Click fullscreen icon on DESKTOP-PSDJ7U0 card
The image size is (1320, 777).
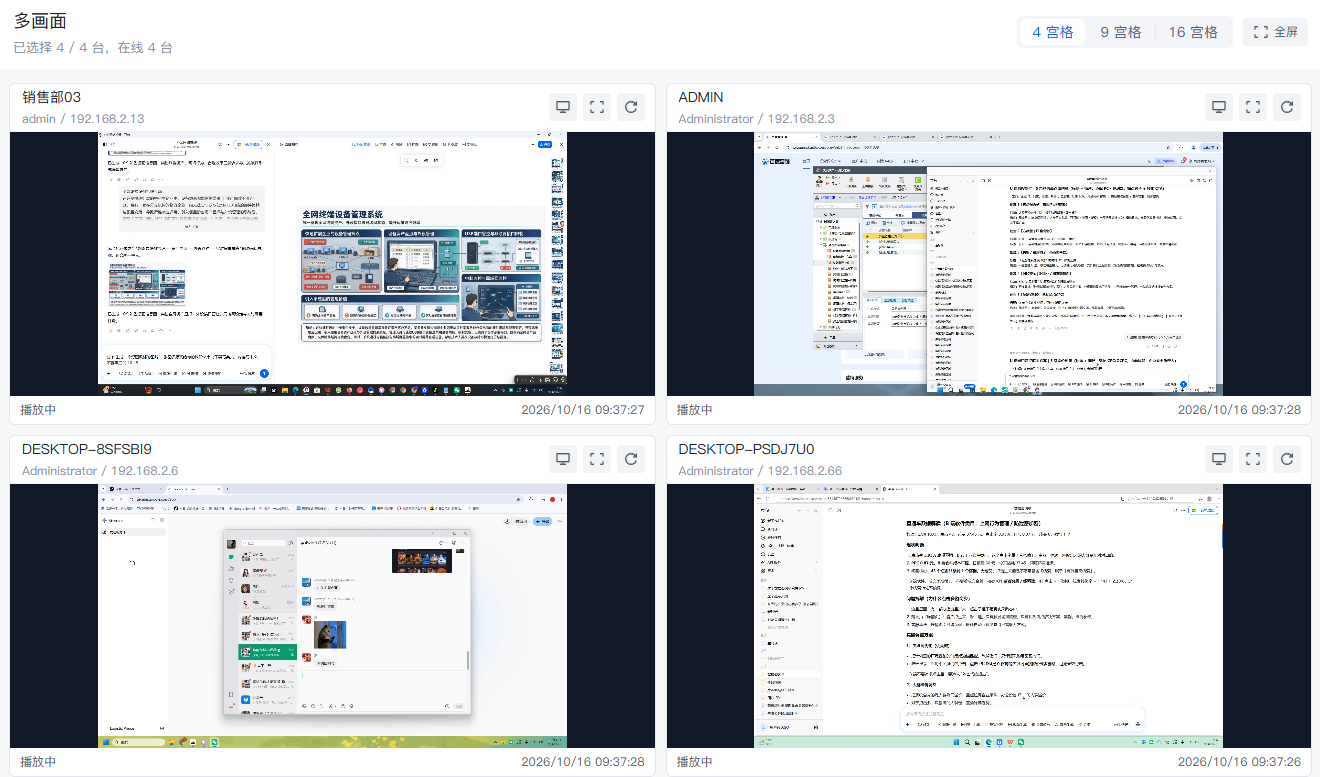pos(1253,459)
